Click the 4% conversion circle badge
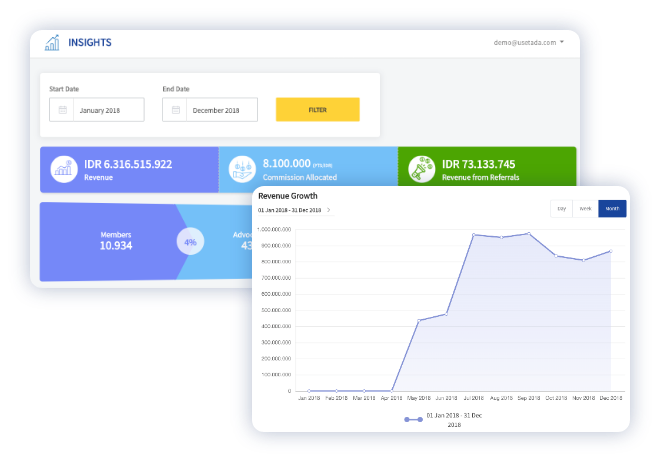Viewport: 660px width, 462px height. pyautogui.click(x=191, y=242)
